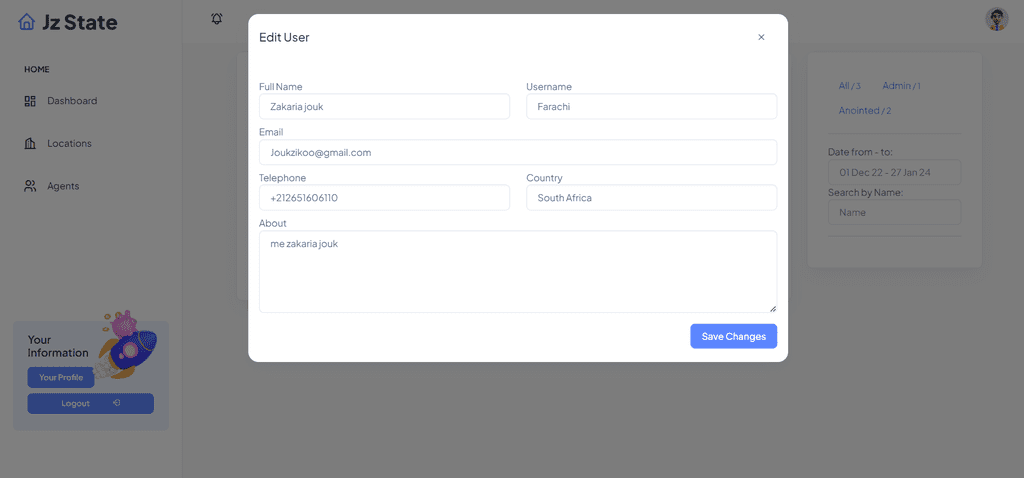Click the Username label
The width and height of the screenshot is (1024, 478).
pos(549,86)
